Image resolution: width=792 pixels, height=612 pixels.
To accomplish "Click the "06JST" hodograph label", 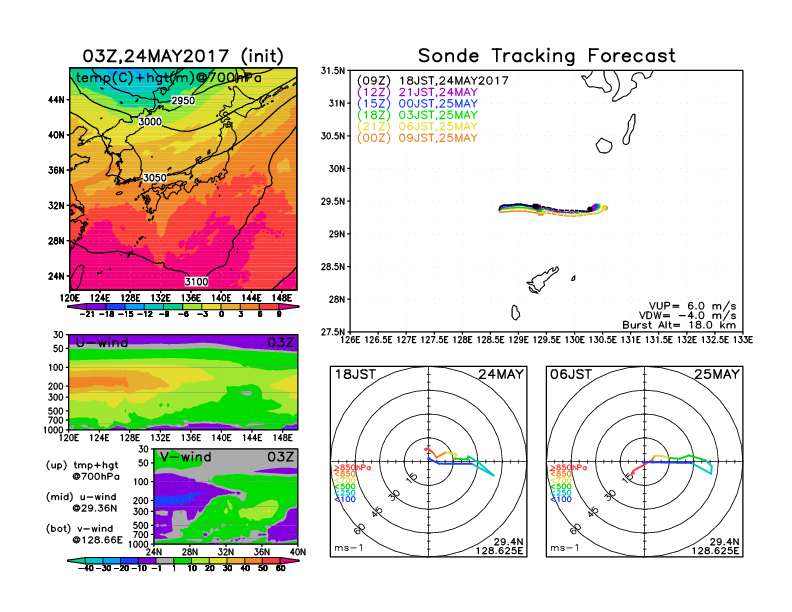I will 571,374.
